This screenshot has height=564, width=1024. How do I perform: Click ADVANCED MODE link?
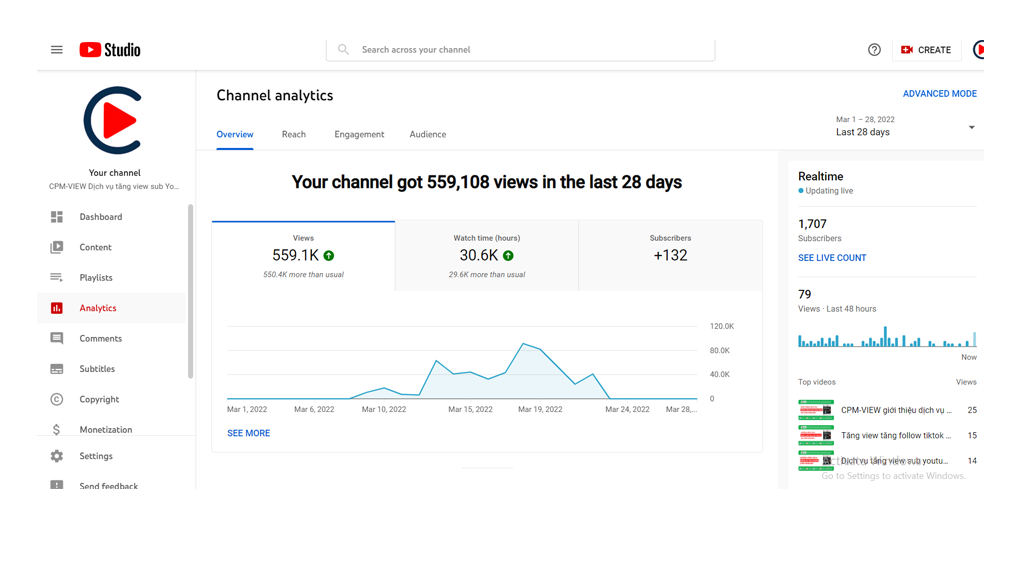tap(939, 94)
